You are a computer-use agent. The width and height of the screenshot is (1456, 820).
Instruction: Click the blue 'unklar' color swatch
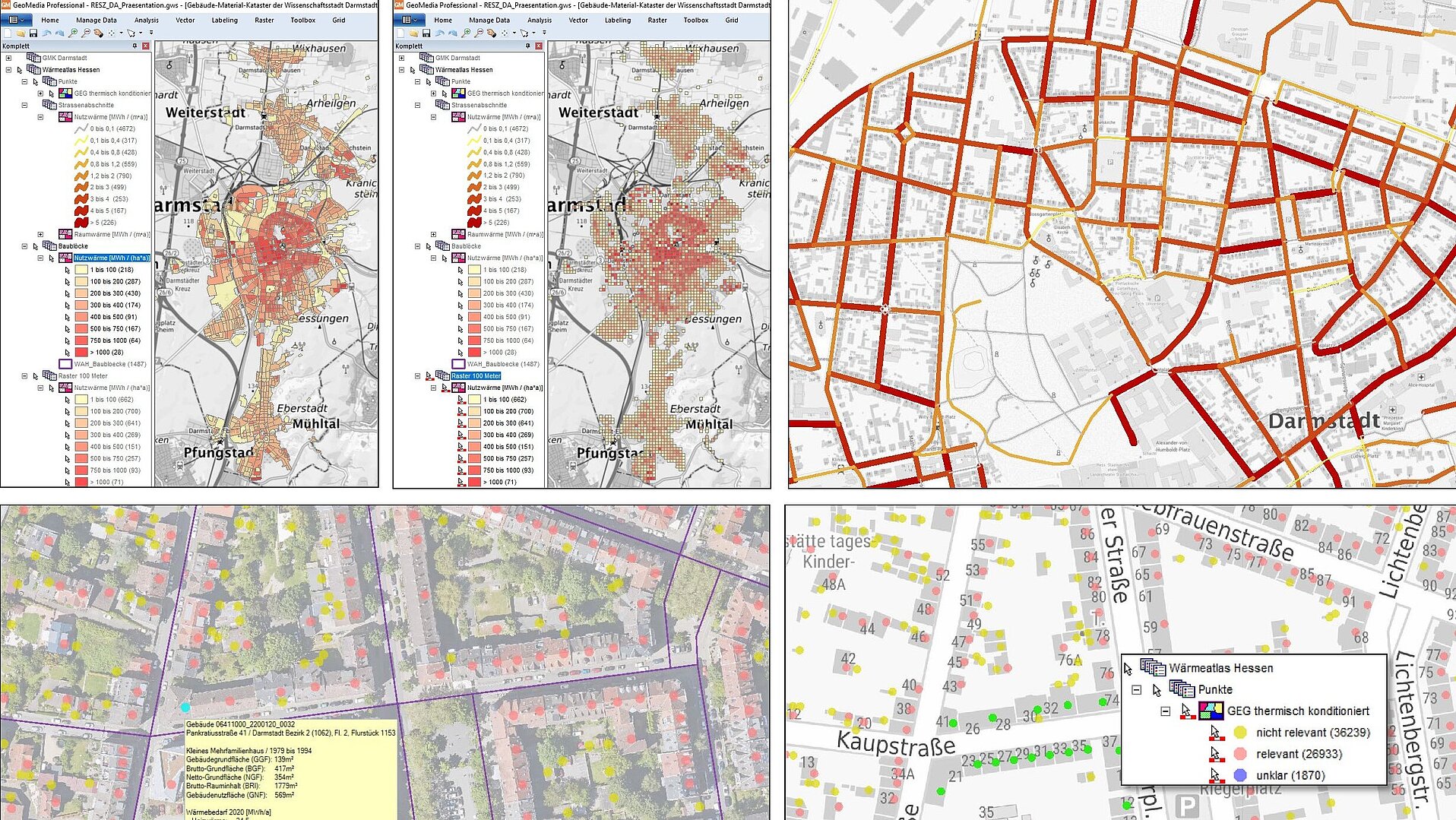pos(1240,775)
